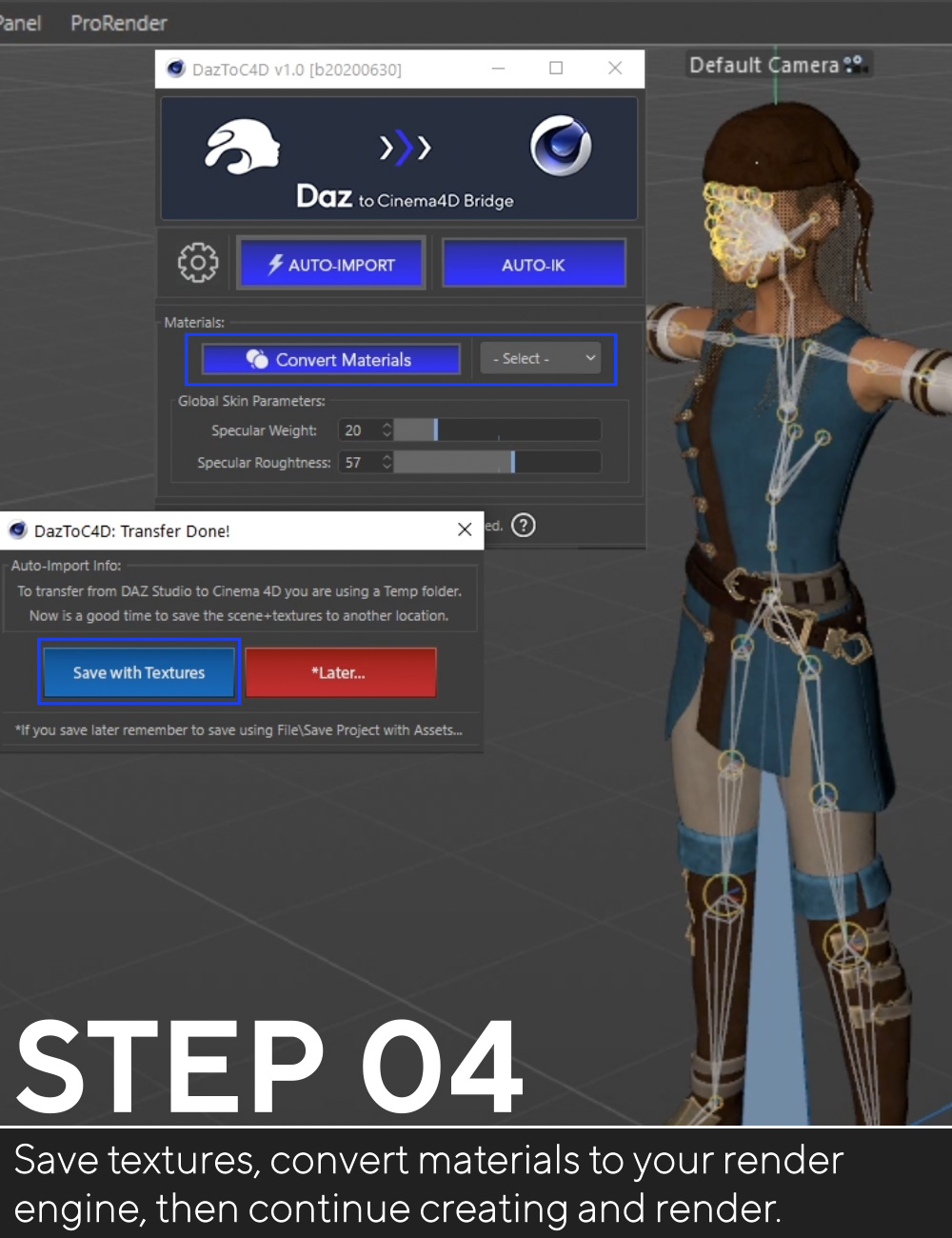This screenshot has width=952, height=1238.
Task: Open the ProRender menu
Action: pyautogui.click(x=119, y=23)
